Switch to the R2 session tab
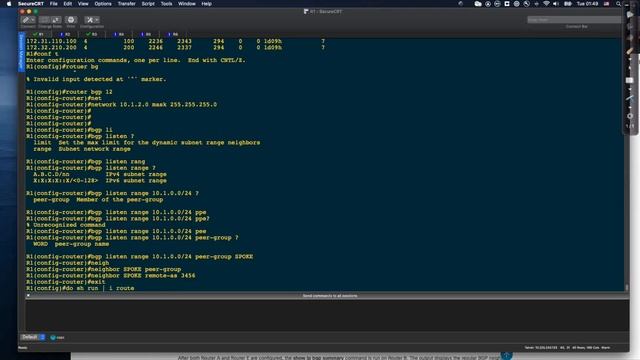The height and width of the screenshot is (360, 640). (x=65, y=34)
